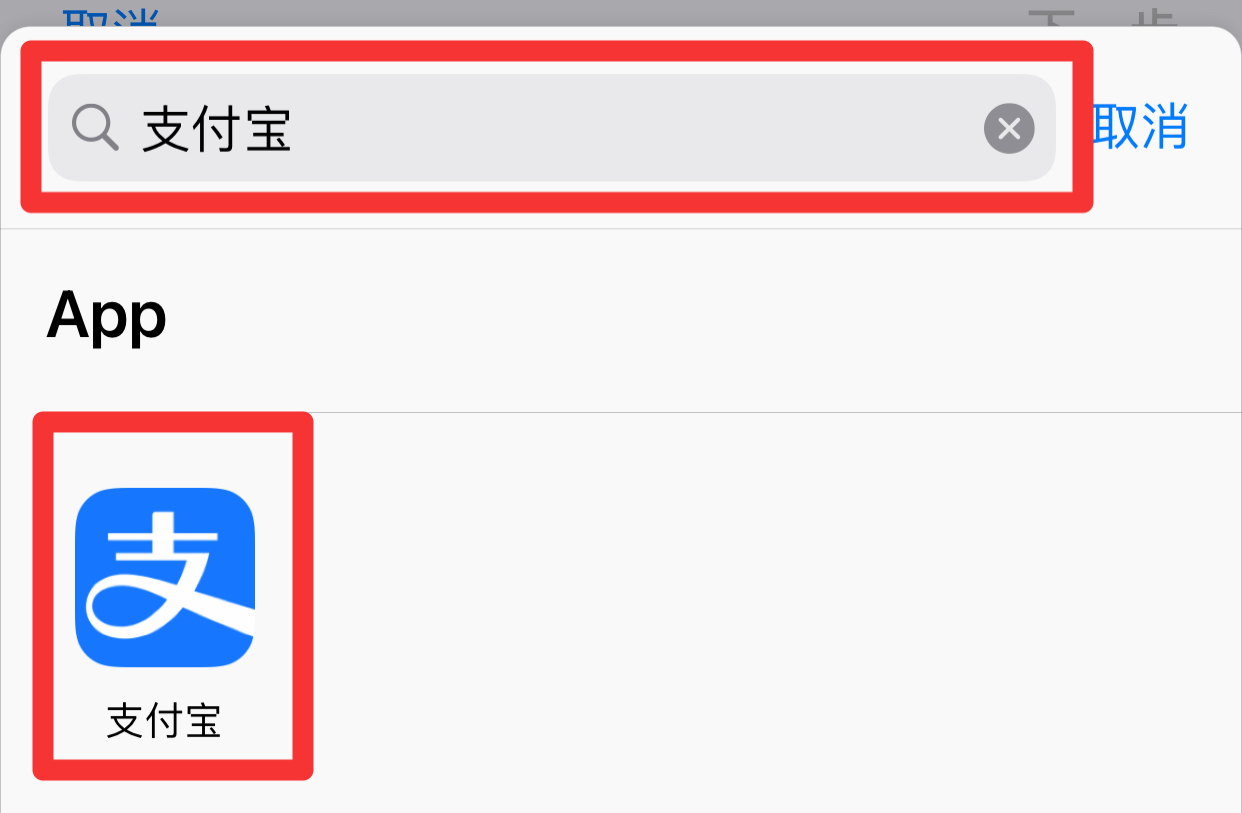Tap the white 支 character inside the Alipay icon
1242x813 pixels.
(170, 580)
